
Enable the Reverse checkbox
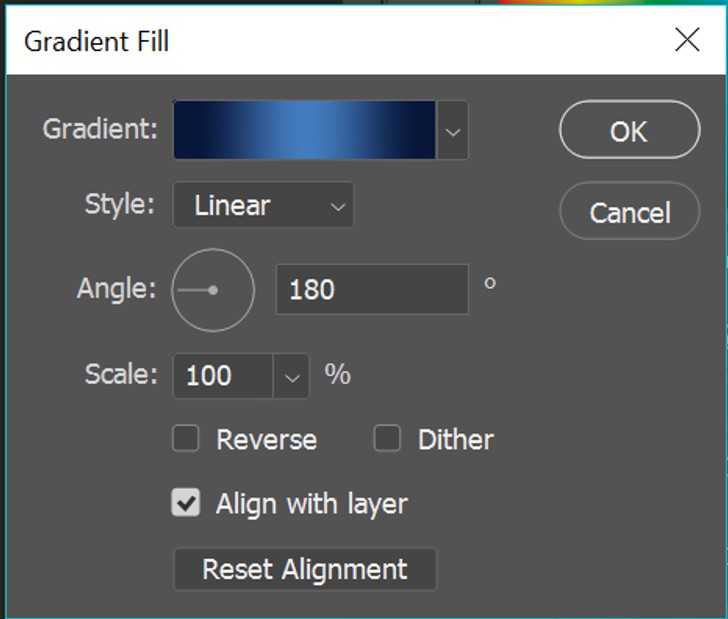186,439
